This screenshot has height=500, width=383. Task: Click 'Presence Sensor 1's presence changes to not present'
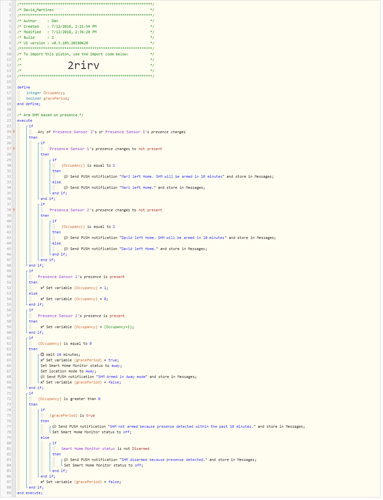[106, 149]
